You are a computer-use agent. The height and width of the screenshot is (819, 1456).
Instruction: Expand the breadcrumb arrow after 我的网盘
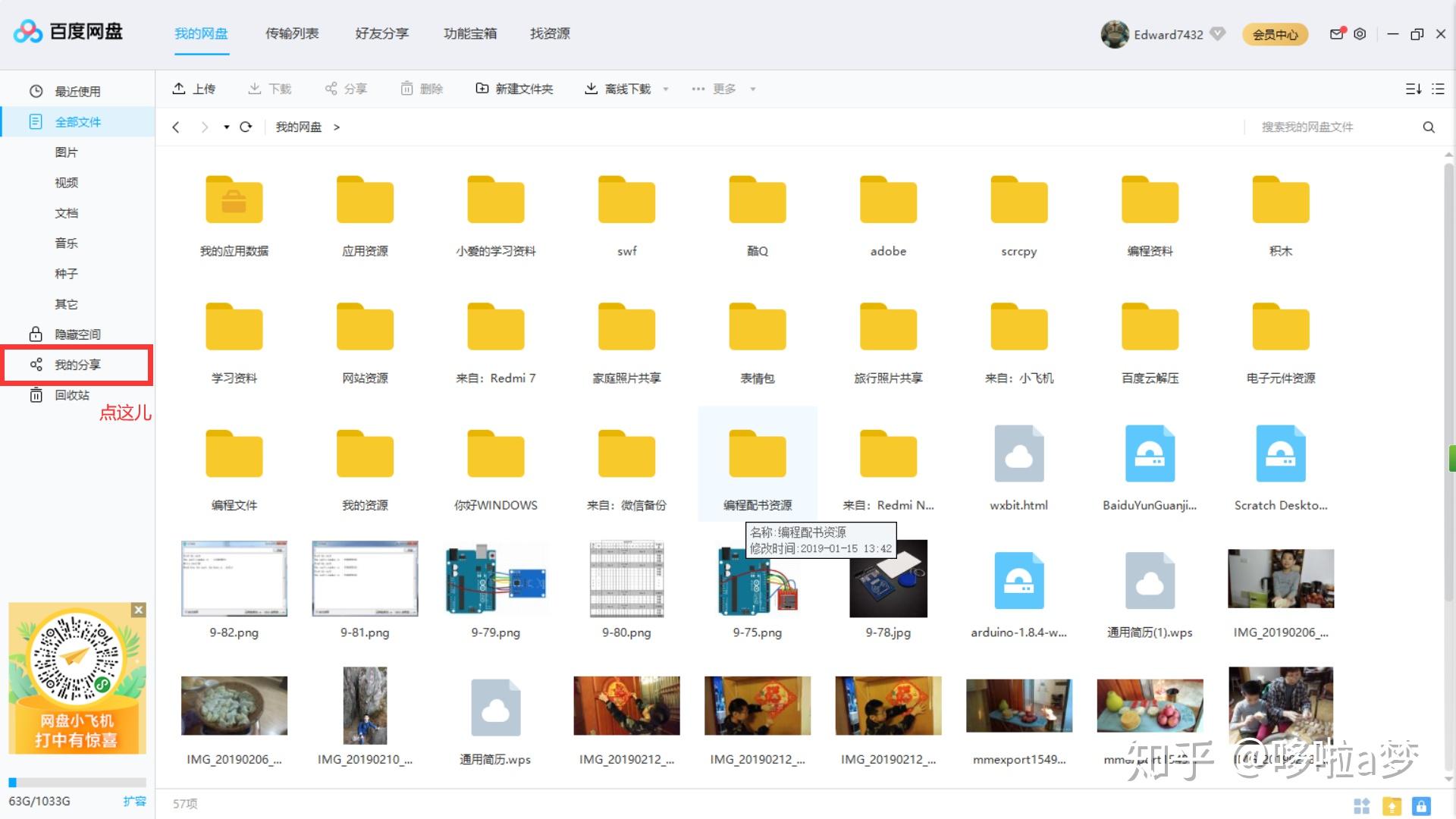pos(337,127)
